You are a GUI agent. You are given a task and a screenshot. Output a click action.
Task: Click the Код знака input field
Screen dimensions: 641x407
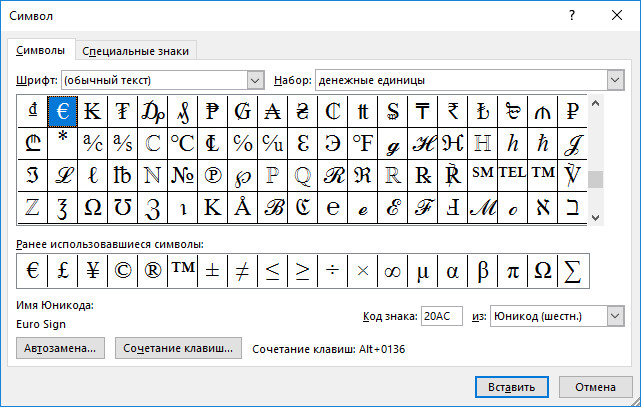tap(442, 316)
